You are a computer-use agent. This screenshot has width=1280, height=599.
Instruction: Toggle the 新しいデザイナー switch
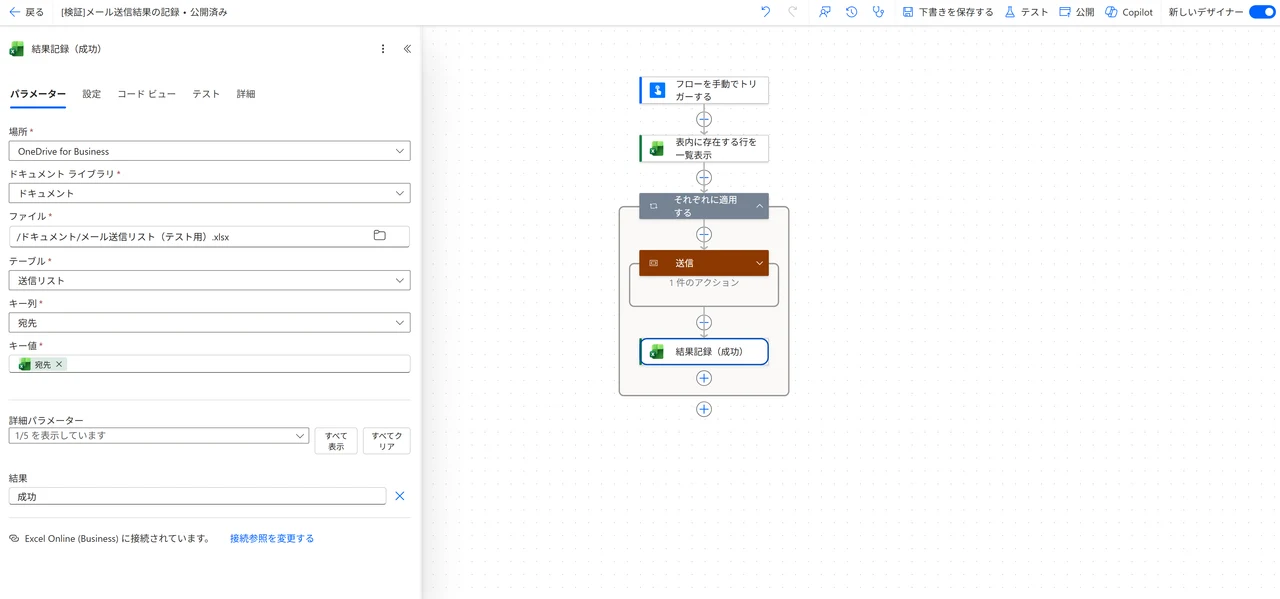[1262, 12]
